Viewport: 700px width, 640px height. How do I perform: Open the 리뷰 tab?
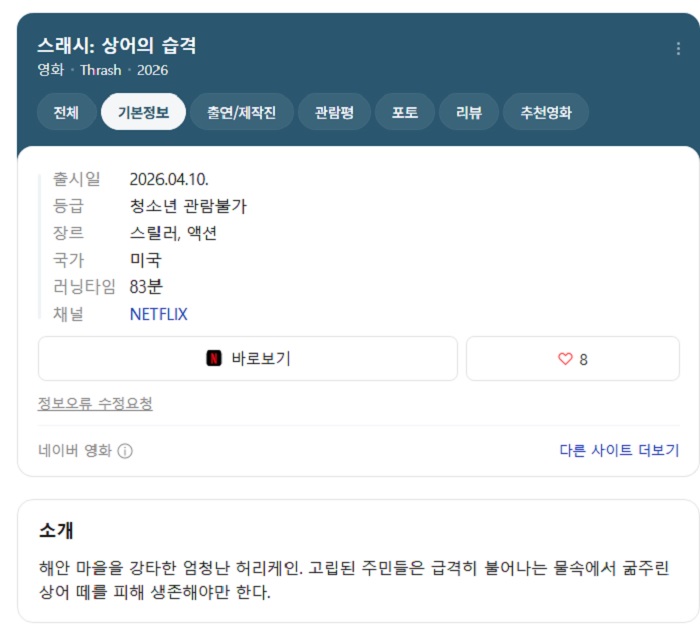coord(468,112)
